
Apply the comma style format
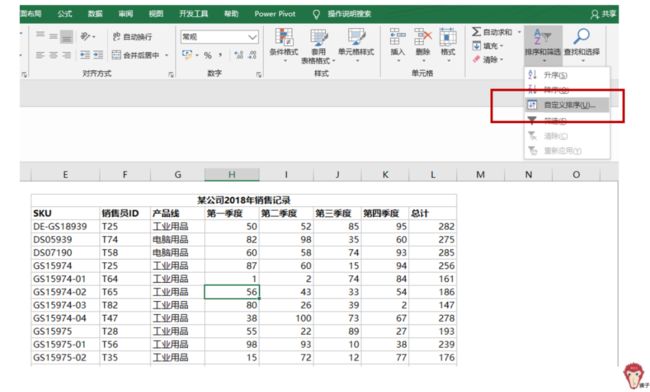(220, 55)
